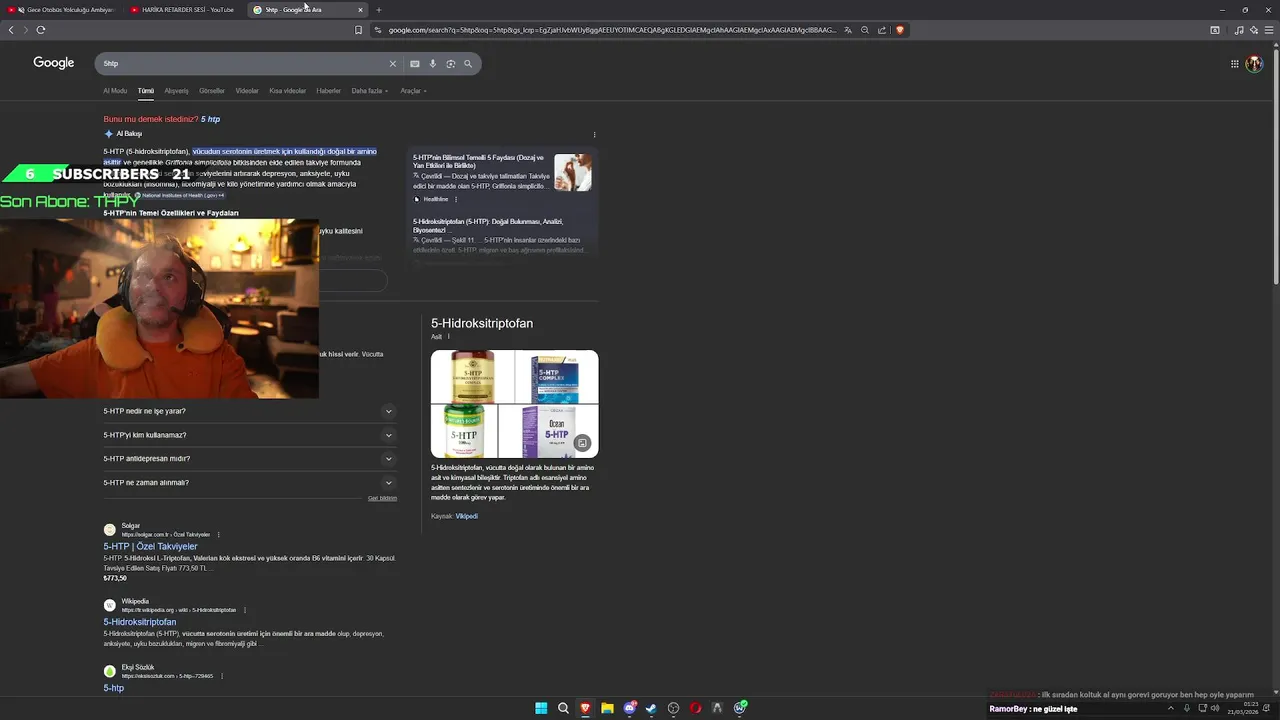Search by image with the lens icon
The width and height of the screenshot is (1280, 720).
(x=450, y=64)
